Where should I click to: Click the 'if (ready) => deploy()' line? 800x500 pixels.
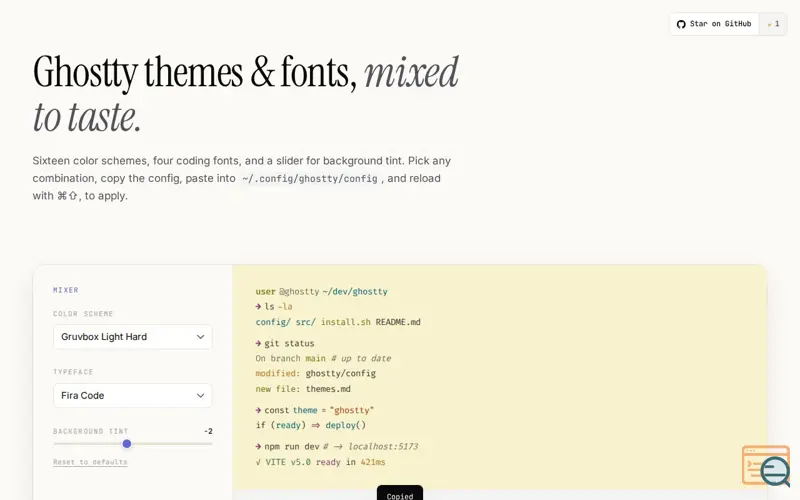[311, 425]
